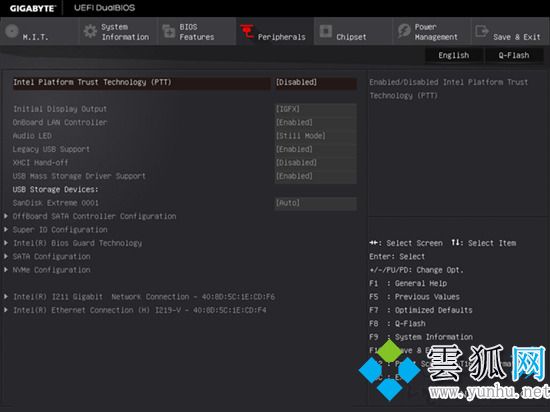
Task: Select SanDisk Extreme 0001 device entry
Action: (55, 203)
